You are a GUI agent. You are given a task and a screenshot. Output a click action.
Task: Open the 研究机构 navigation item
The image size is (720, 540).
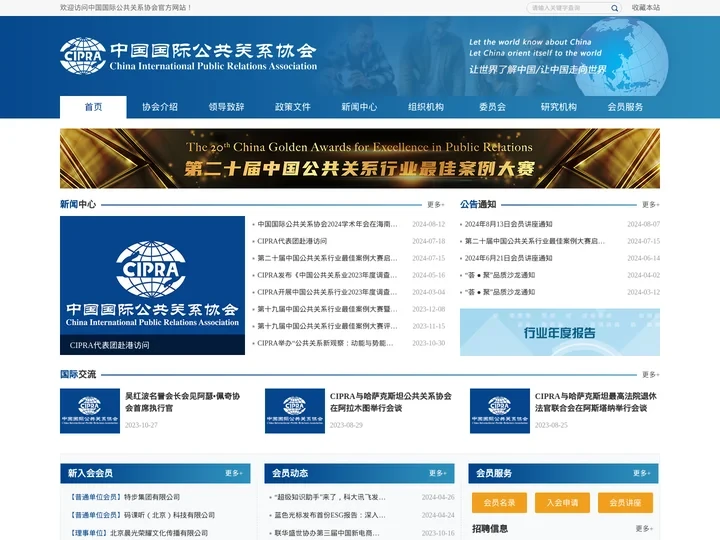pyautogui.click(x=559, y=107)
